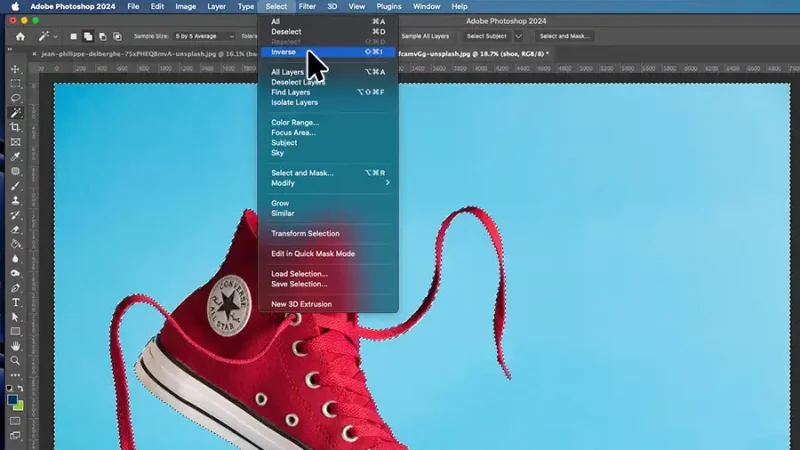Choose Sky in the Select menu

pyautogui.click(x=329, y=153)
